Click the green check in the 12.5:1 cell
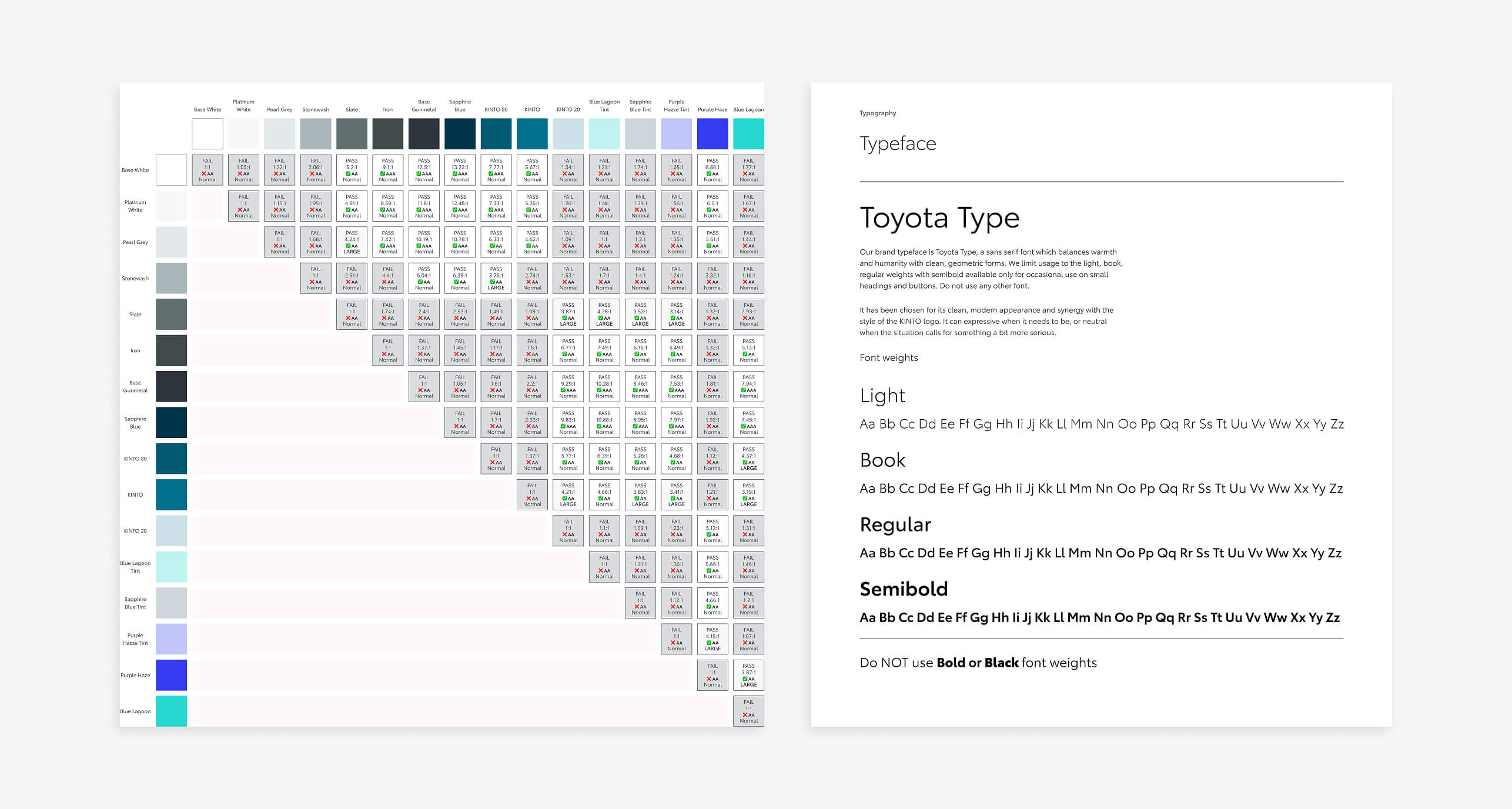 [419, 174]
